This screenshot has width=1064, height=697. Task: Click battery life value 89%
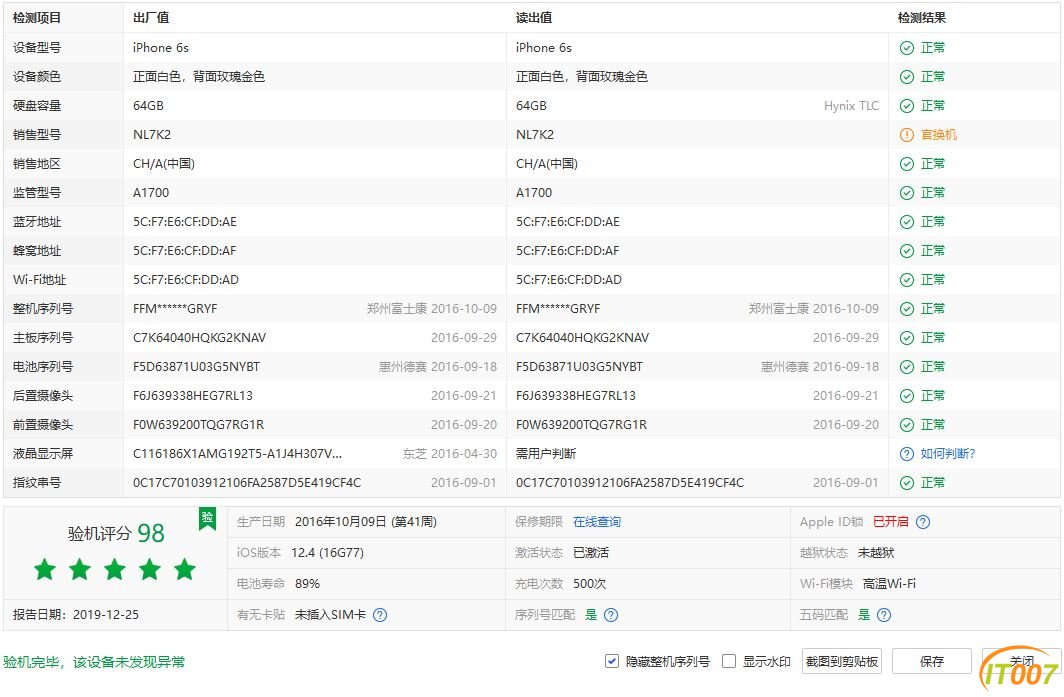pyautogui.click(x=307, y=584)
